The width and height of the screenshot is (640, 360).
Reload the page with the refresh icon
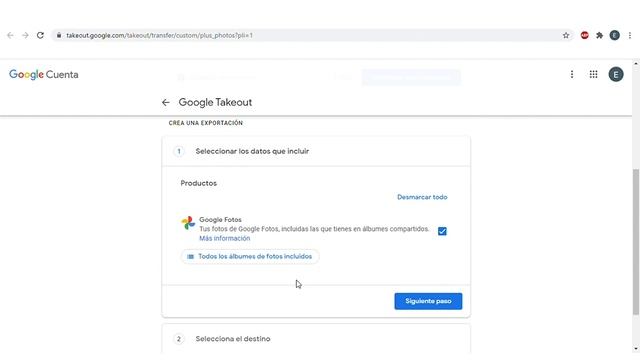(40, 36)
